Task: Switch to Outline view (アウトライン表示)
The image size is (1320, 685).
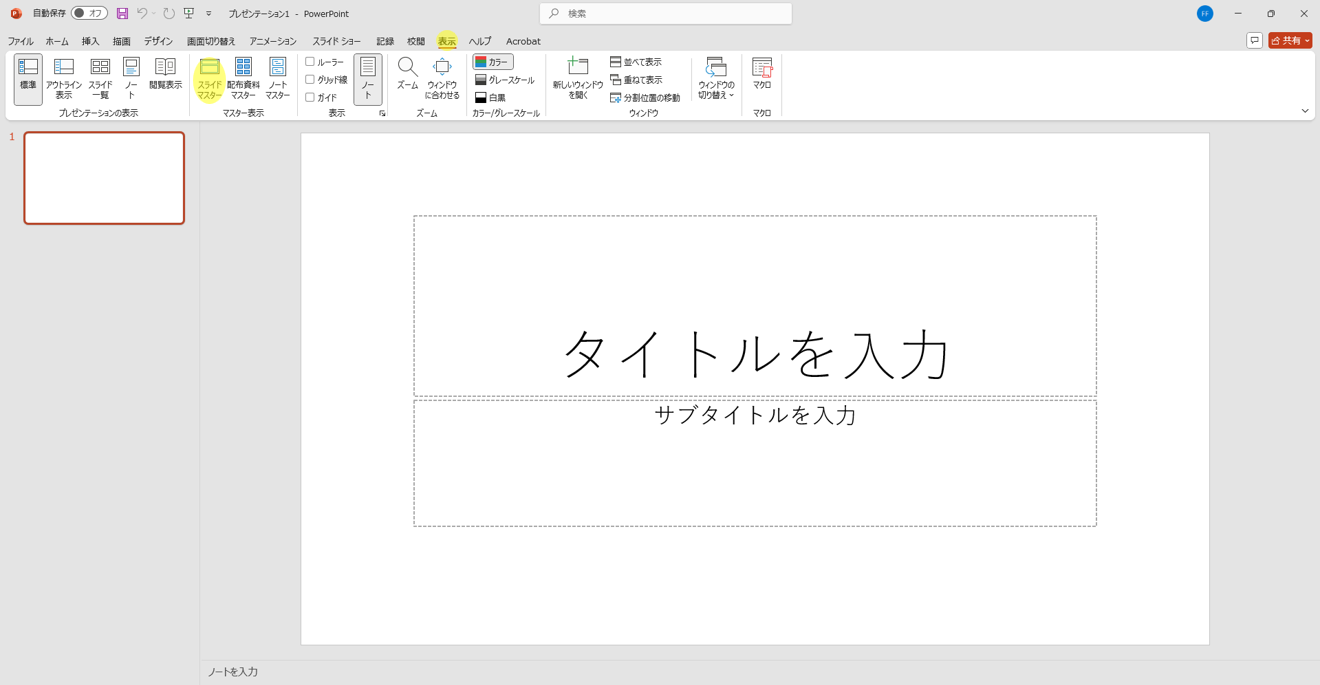Action: pos(64,77)
